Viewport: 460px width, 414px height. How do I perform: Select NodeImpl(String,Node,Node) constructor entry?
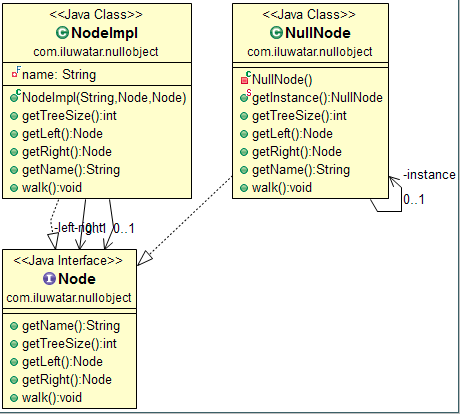(x=104, y=98)
